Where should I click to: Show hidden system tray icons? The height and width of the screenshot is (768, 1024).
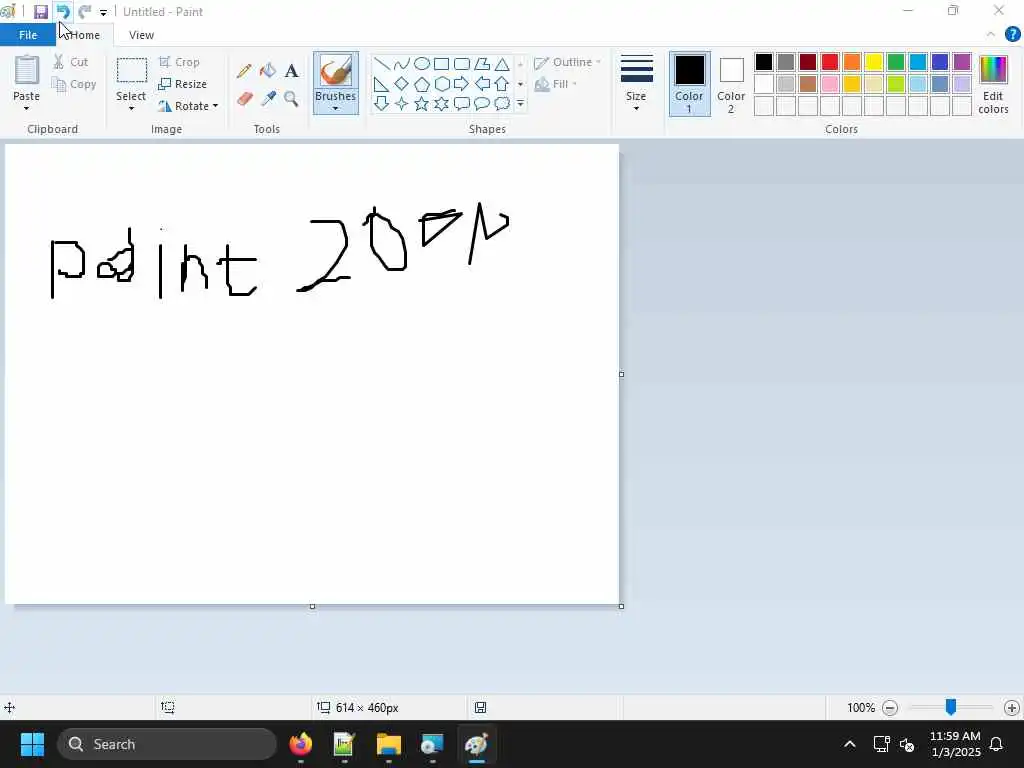850,744
